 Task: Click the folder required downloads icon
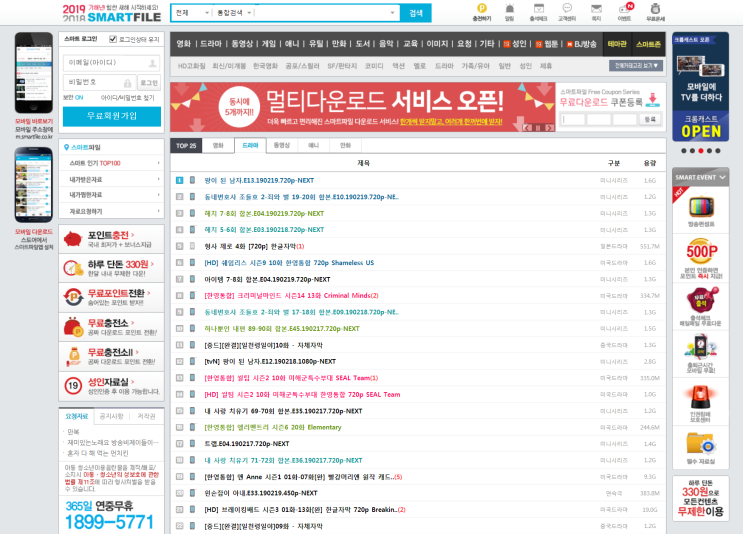click(x=700, y=445)
